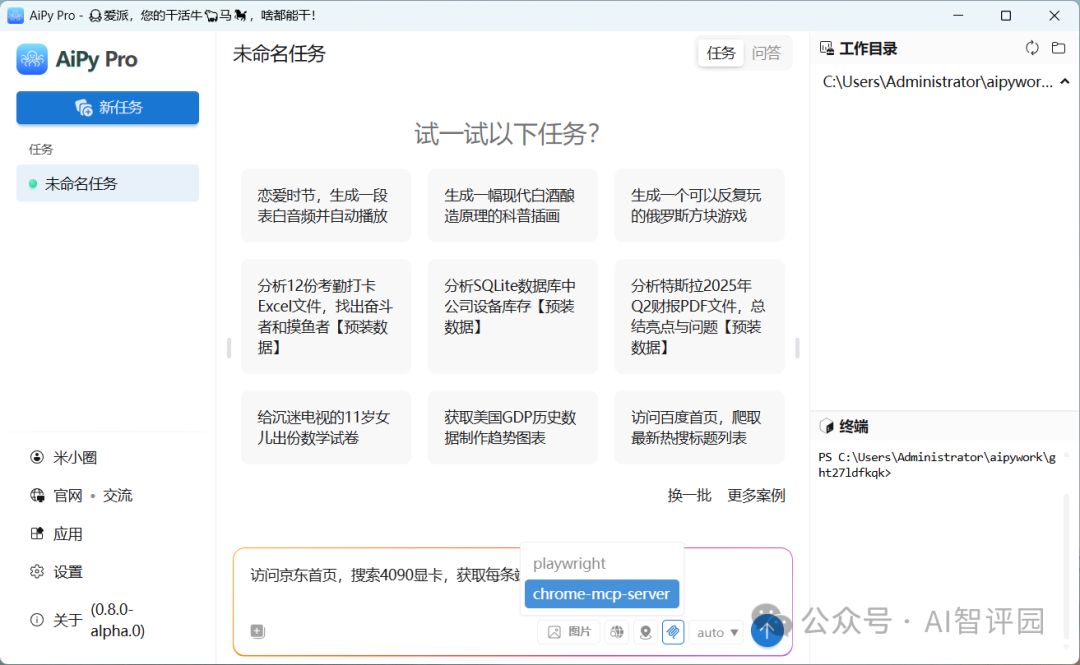Select the location pin icon near auto
The image size is (1080, 665).
644,632
